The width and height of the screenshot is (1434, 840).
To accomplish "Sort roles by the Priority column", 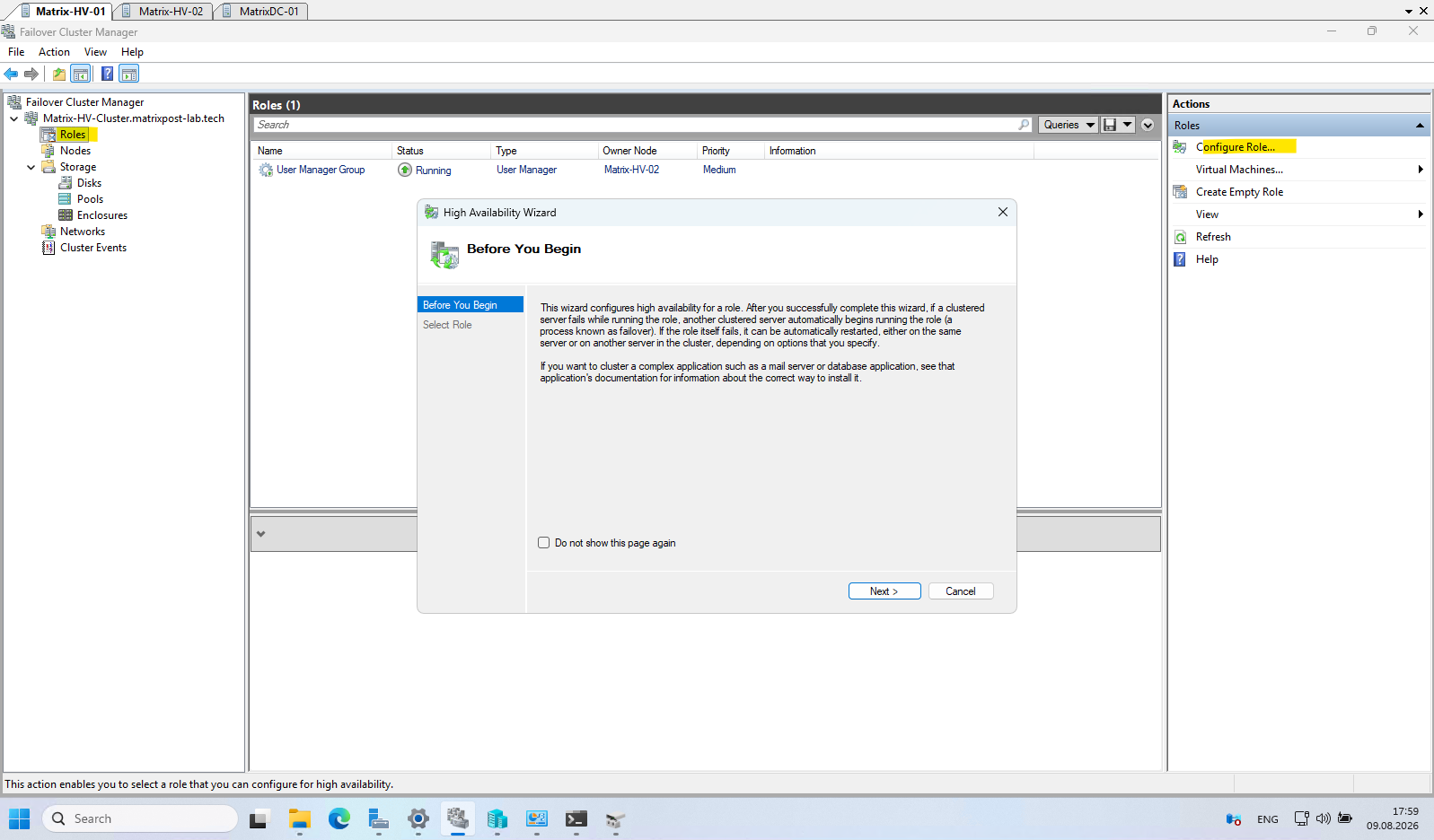I will point(730,151).
